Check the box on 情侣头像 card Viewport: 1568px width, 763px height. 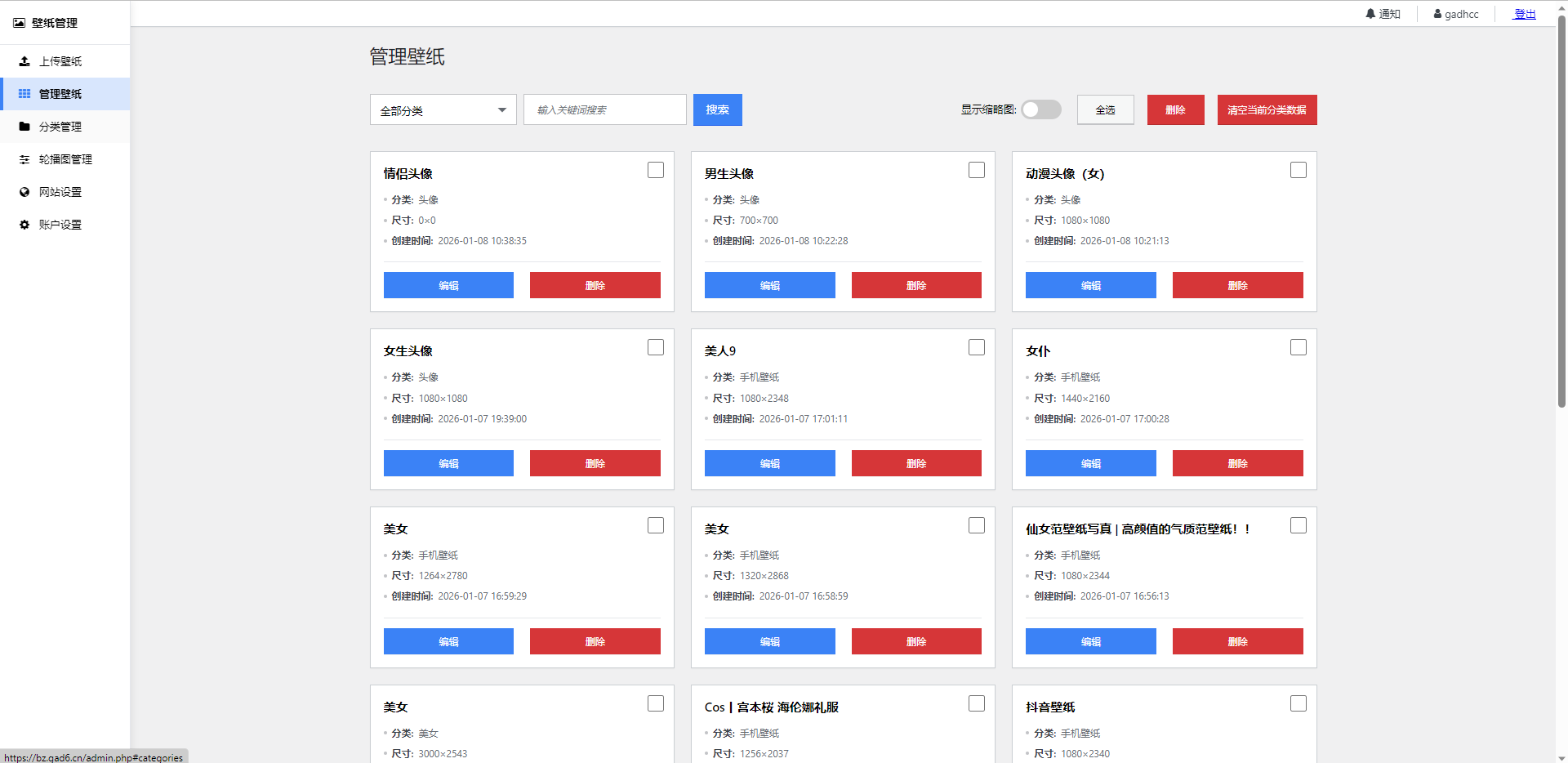(x=656, y=170)
